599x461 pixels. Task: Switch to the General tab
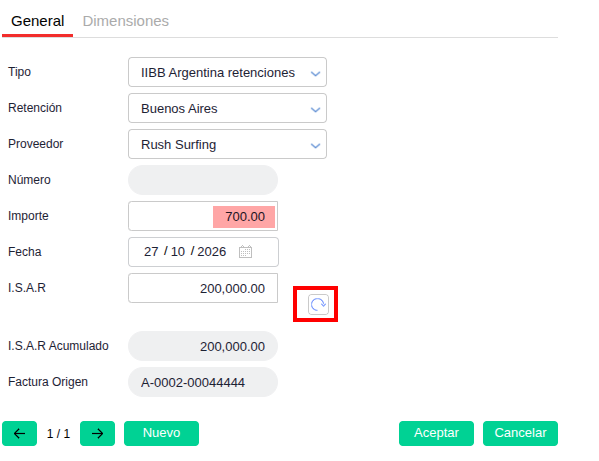[37, 21]
